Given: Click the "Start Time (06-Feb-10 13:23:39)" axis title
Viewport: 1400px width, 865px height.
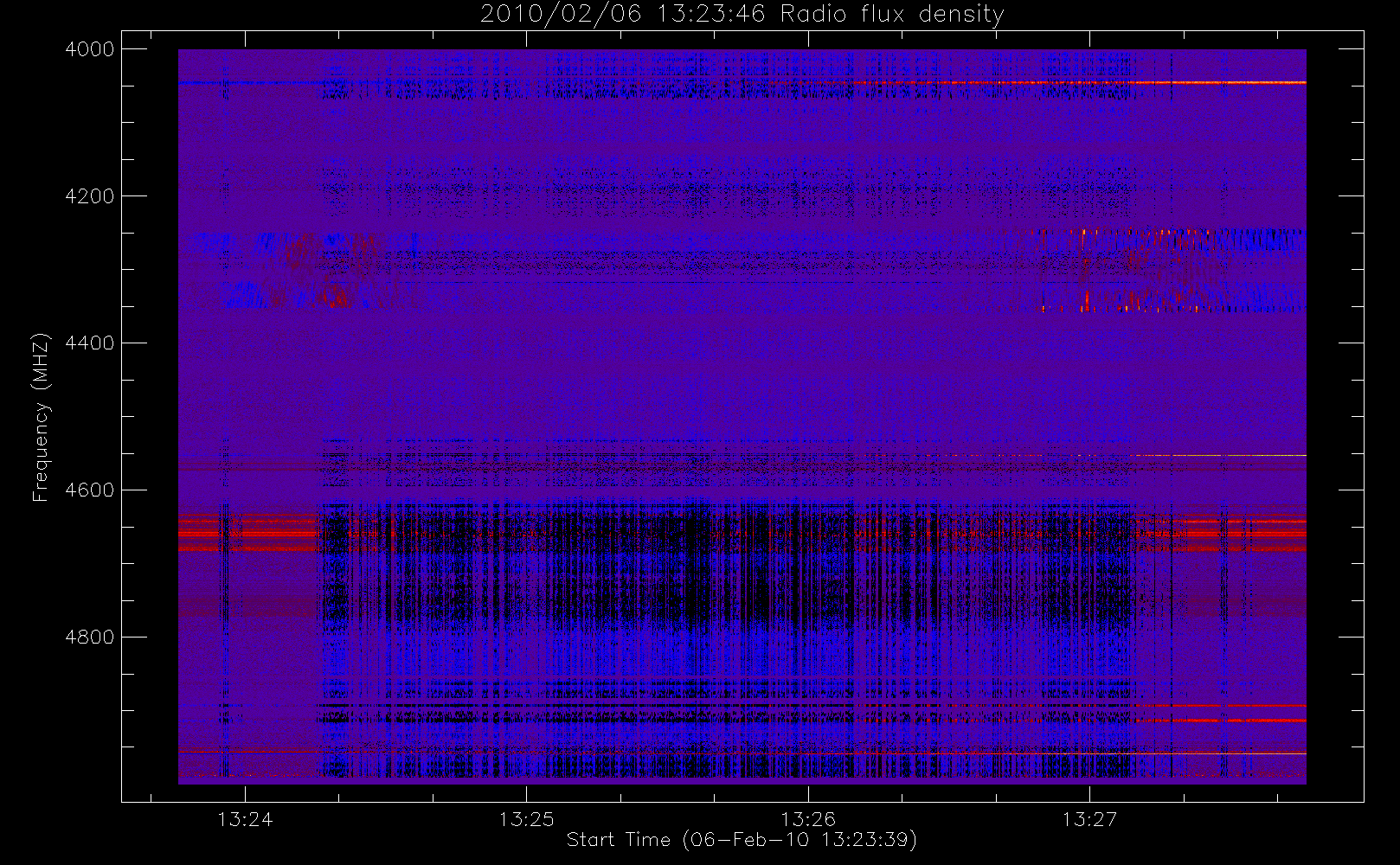Looking at the screenshot, I should 742,840.
